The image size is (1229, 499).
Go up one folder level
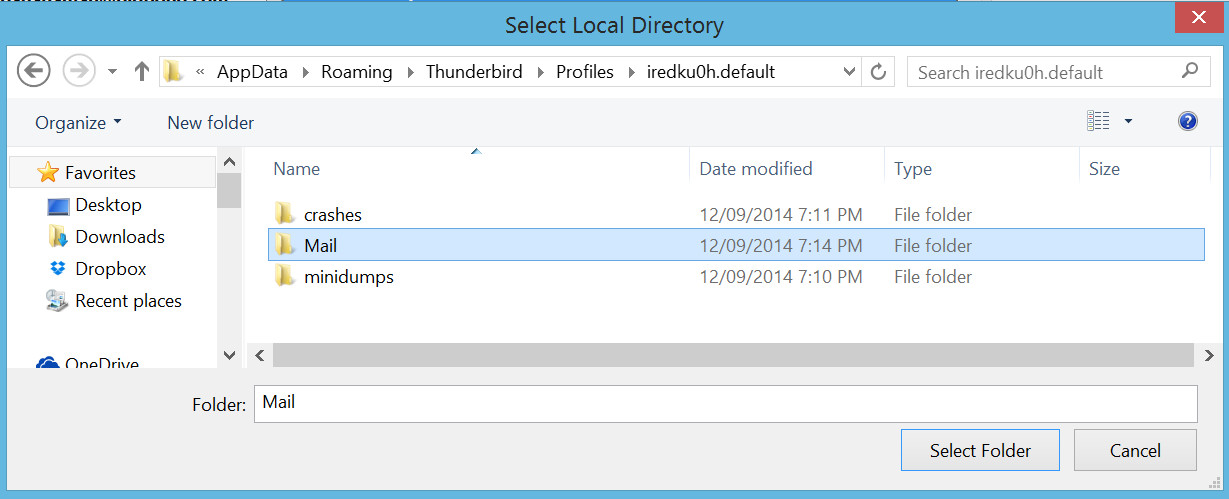(142, 72)
